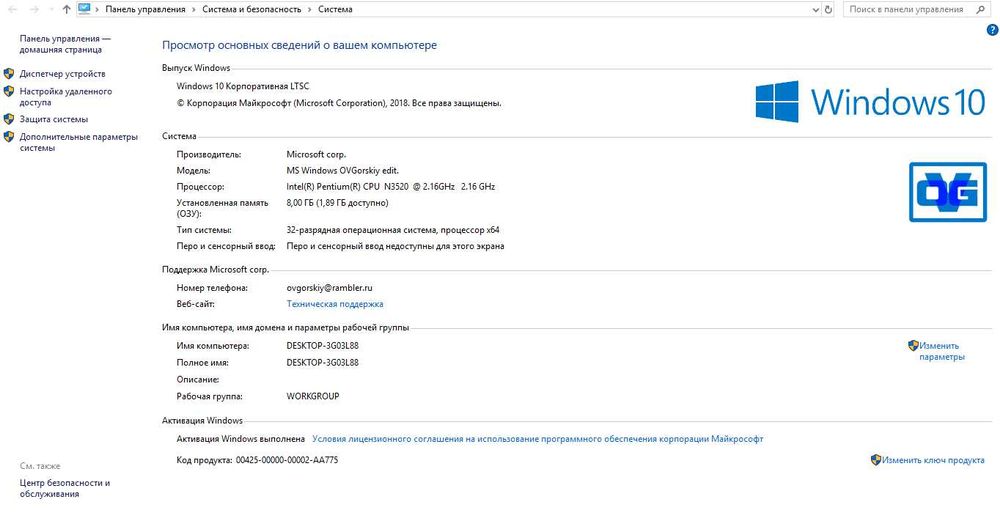Open license agreement Условия лицензионного соглашения link
The height and width of the screenshot is (512, 1000).
pyautogui.click(x=538, y=439)
